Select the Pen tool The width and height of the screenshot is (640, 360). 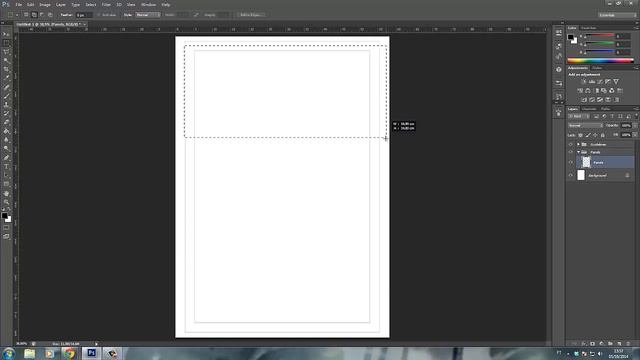coord(6,158)
